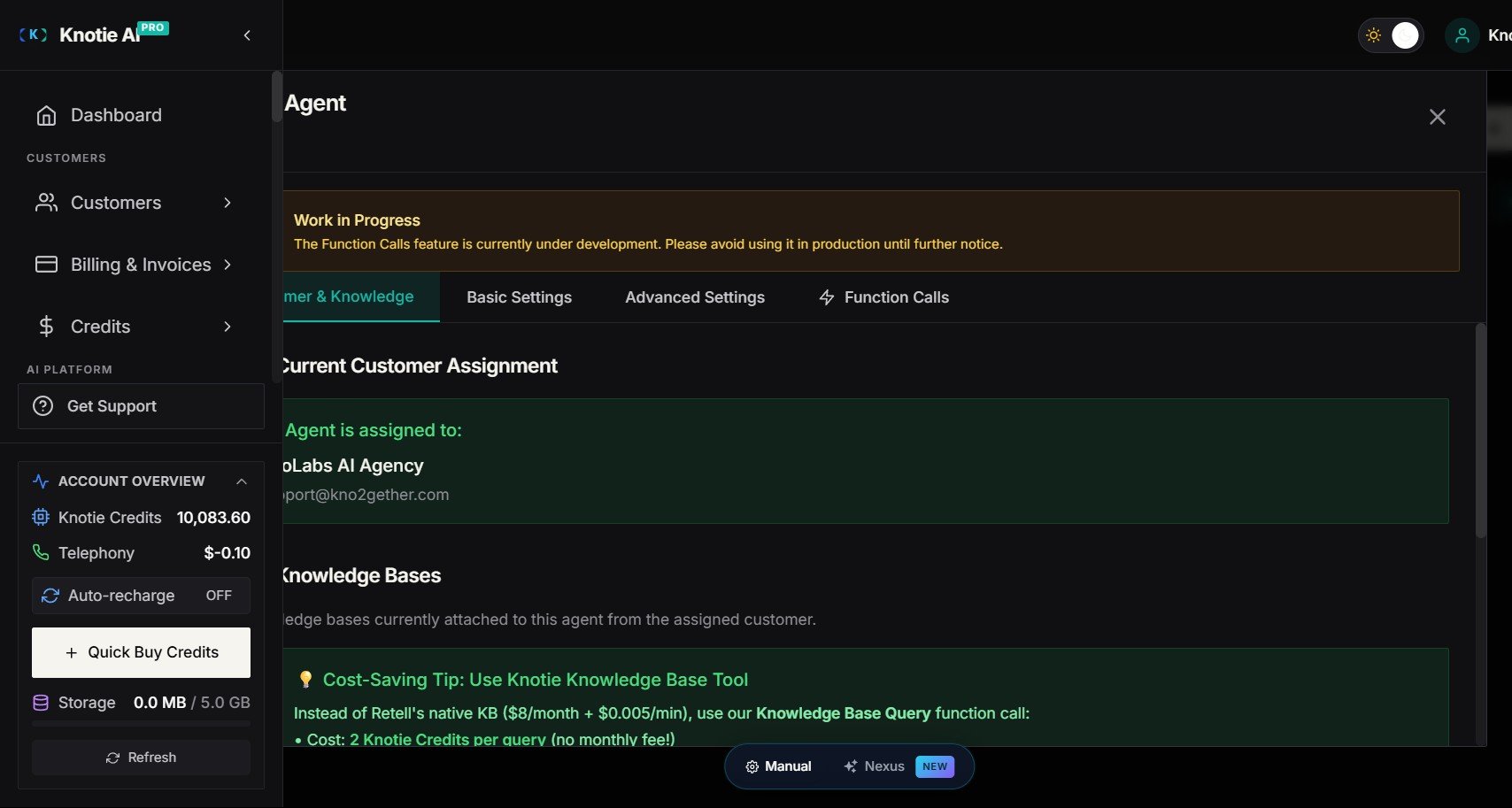This screenshot has width=1512, height=808.
Task: Go to Dashboard in sidebar
Action: [x=142, y=115]
